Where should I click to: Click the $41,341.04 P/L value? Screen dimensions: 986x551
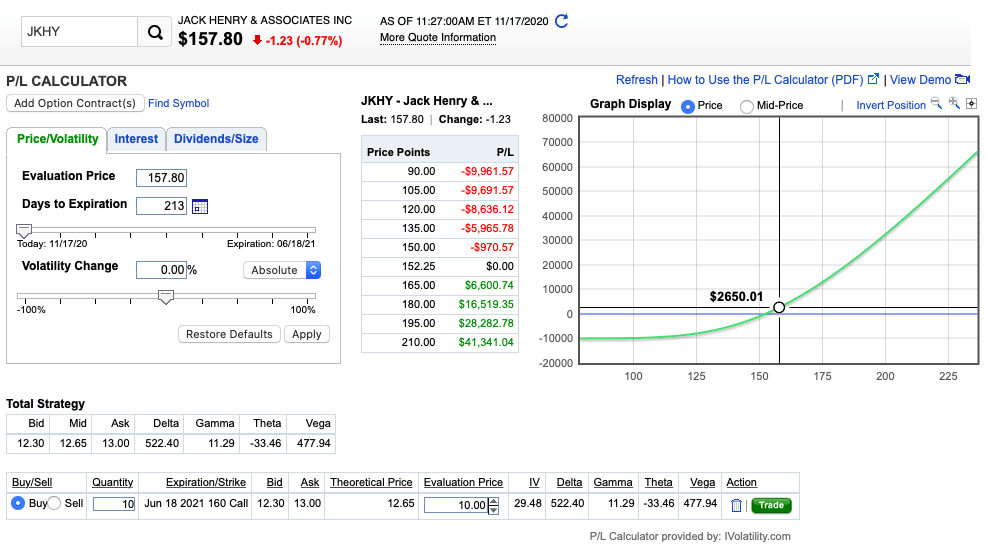[486, 342]
